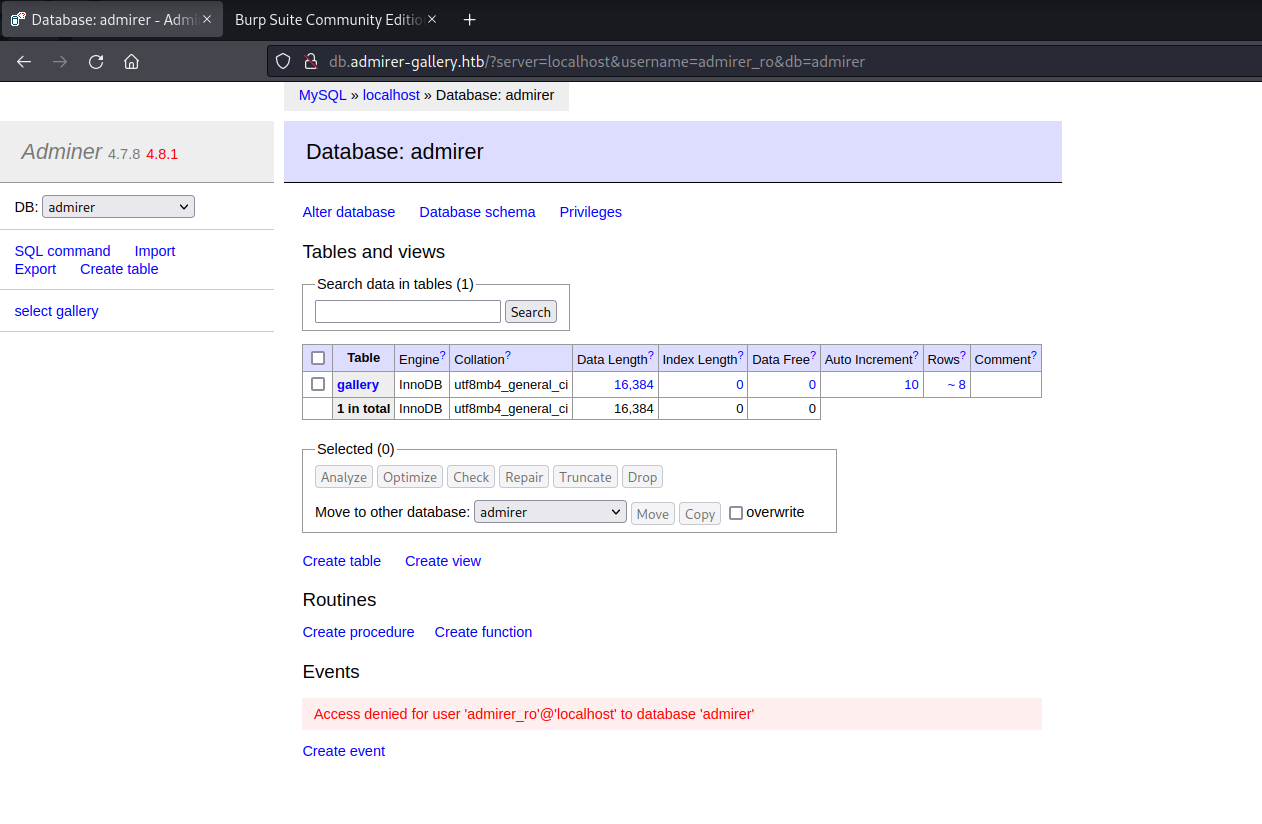Open the DB selector dropdown
This screenshot has width=1262, height=824.
118,207
